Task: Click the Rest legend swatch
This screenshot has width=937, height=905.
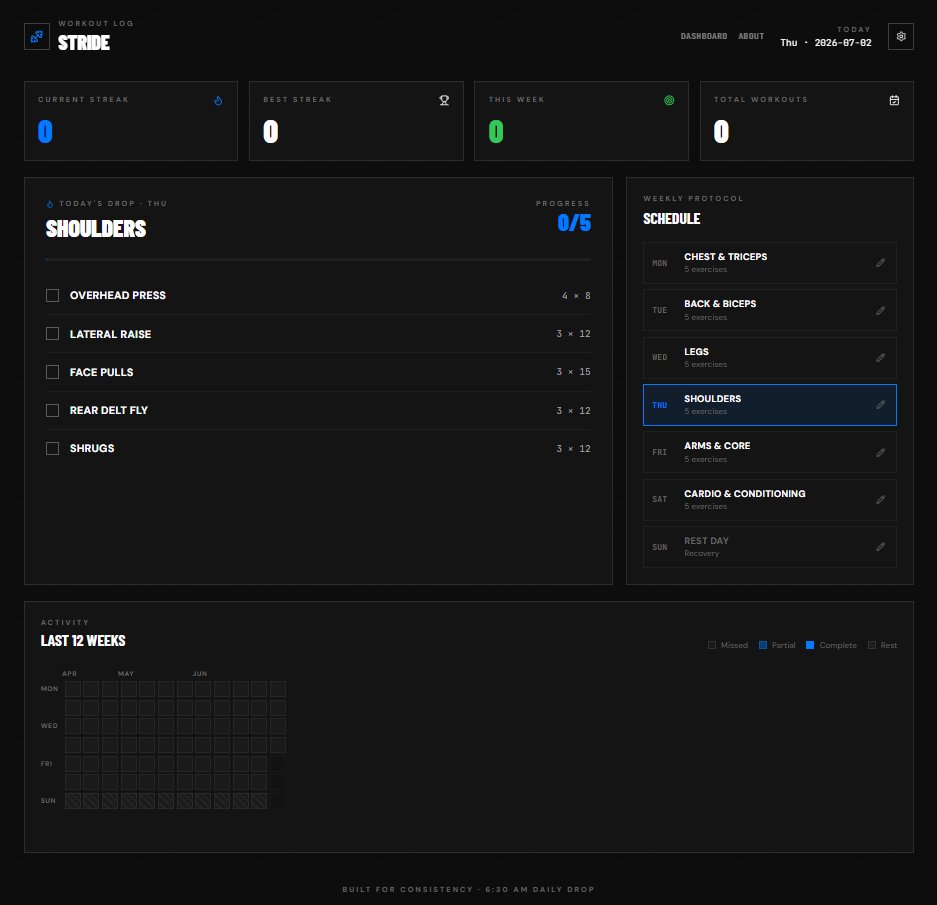Action: 872,645
